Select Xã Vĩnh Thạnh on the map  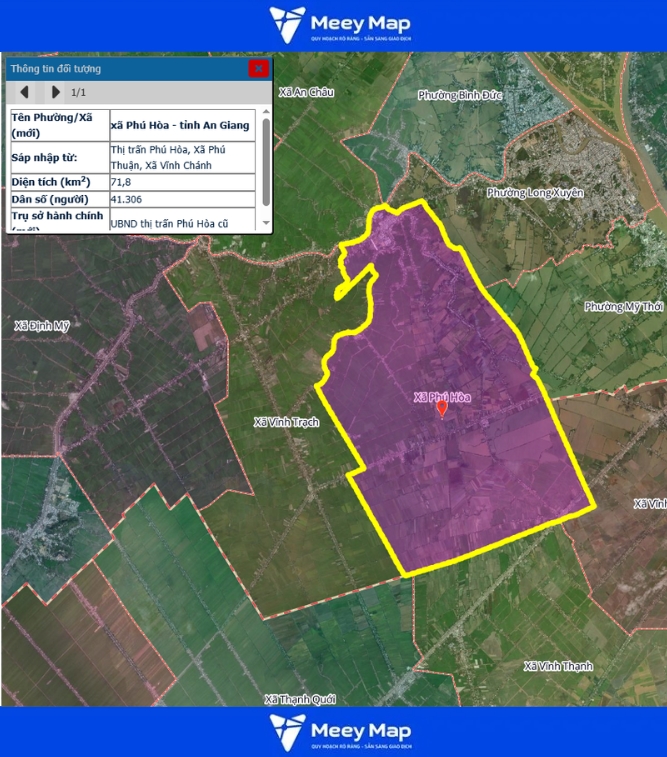558,666
